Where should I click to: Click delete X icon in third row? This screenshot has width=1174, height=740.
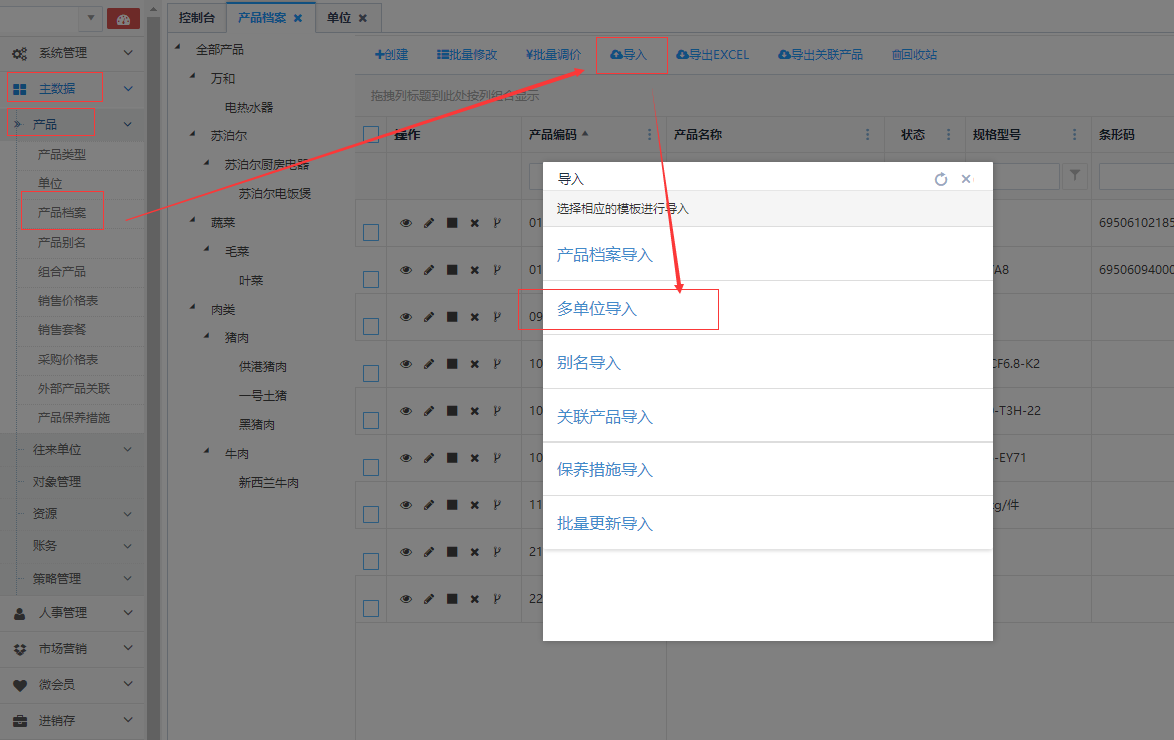(x=475, y=317)
